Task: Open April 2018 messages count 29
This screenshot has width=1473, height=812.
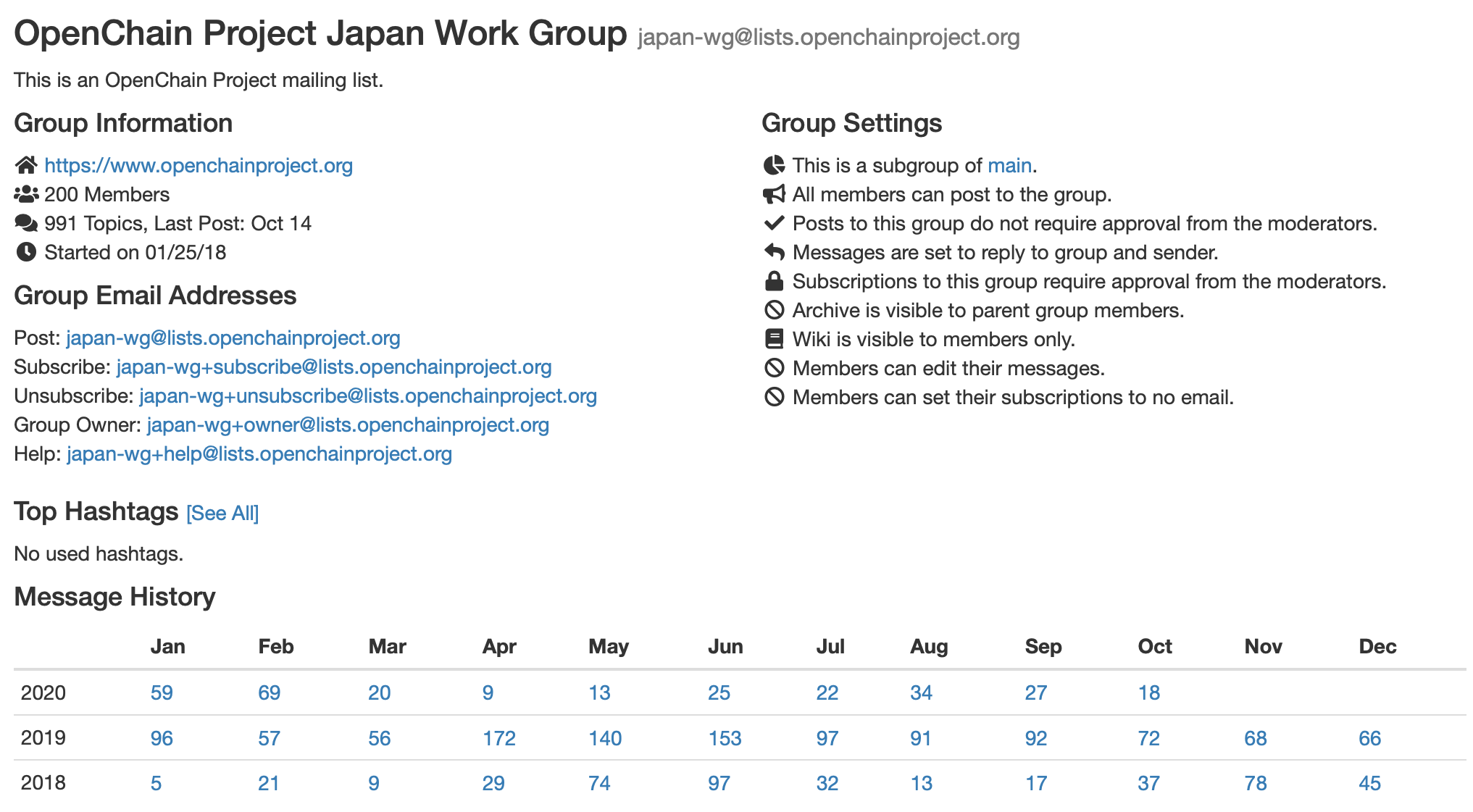Action: pyautogui.click(x=493, y=784)
